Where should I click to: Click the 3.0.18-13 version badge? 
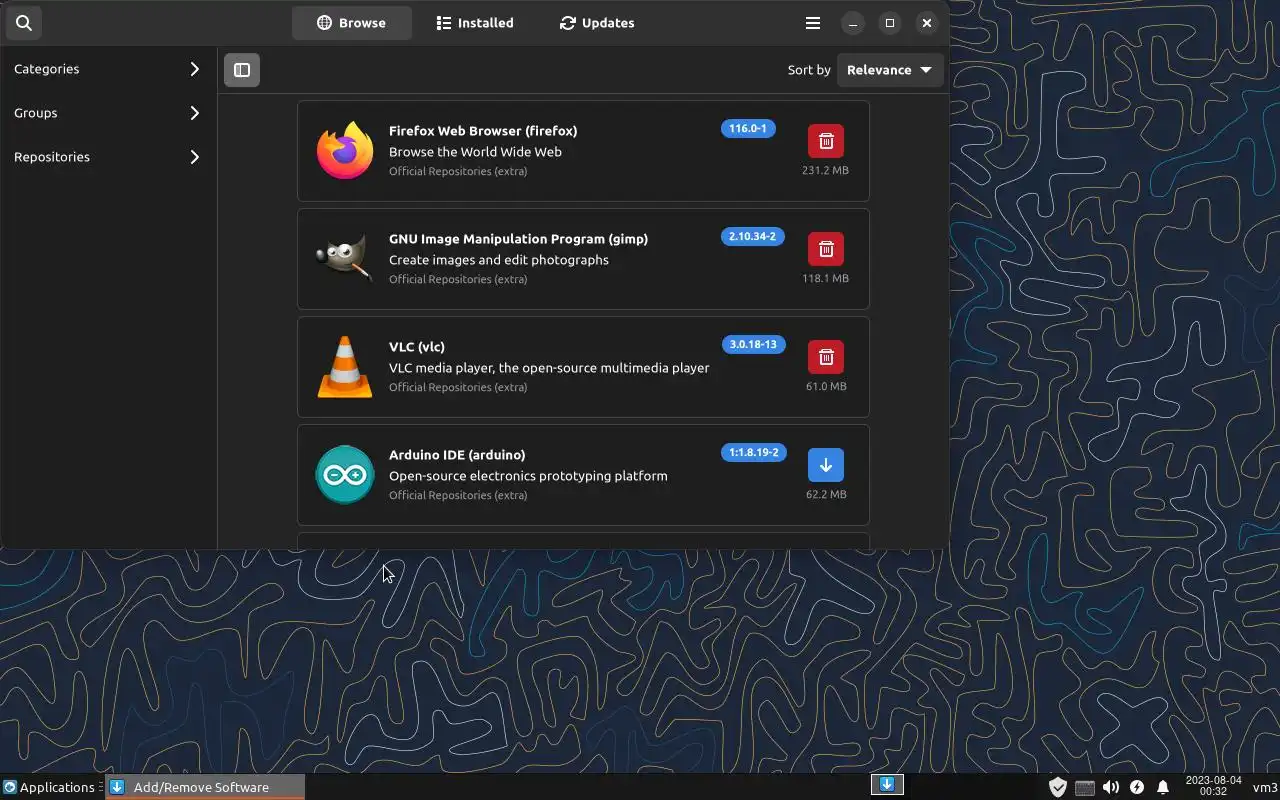753,344
